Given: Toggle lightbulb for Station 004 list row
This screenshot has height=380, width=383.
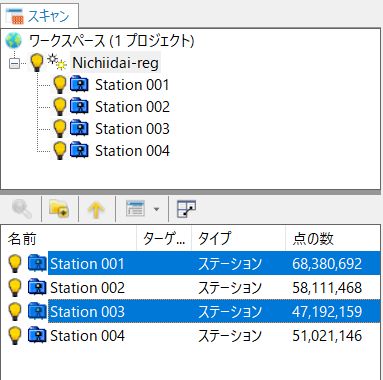Looking at the screenshot, I should pyautogui.click(x=15, y=336).
